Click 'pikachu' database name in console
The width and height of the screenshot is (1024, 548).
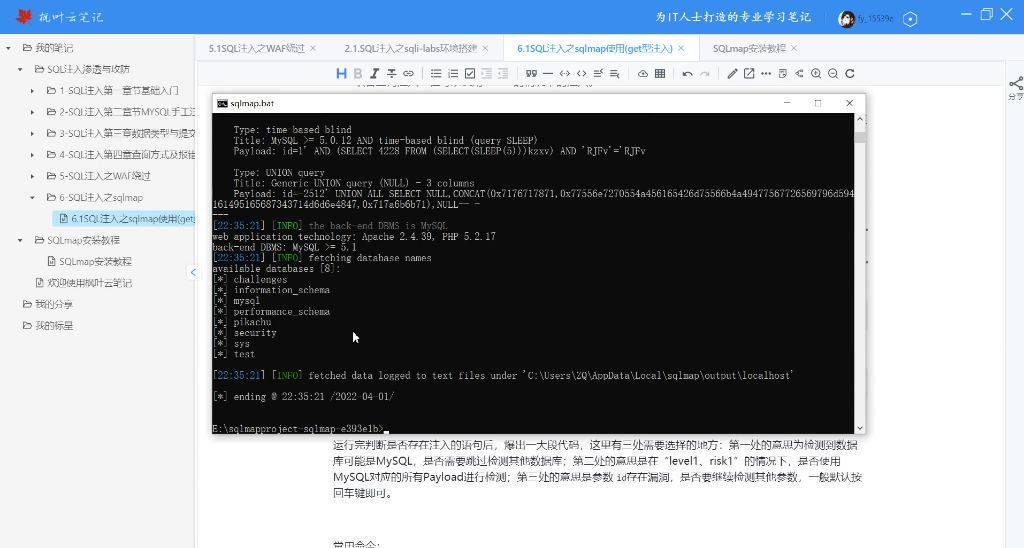point(252,322)
